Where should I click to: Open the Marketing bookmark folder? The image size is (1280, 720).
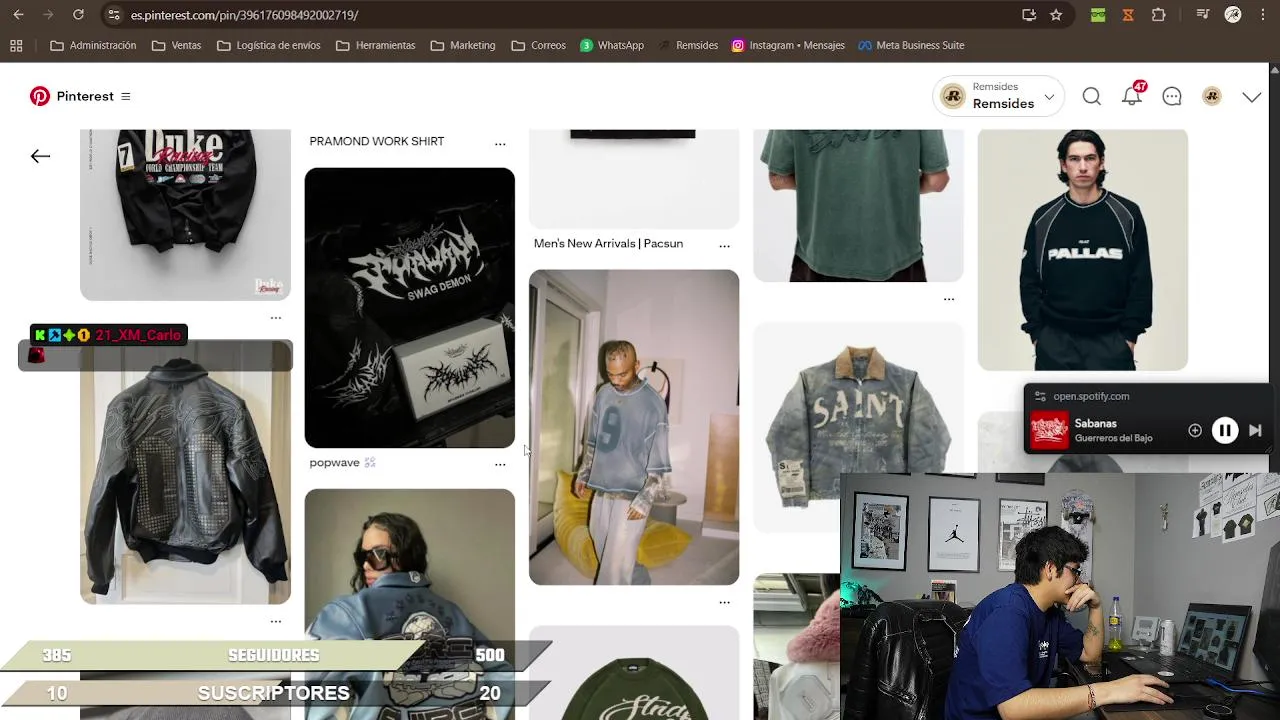tap(463, 45)
